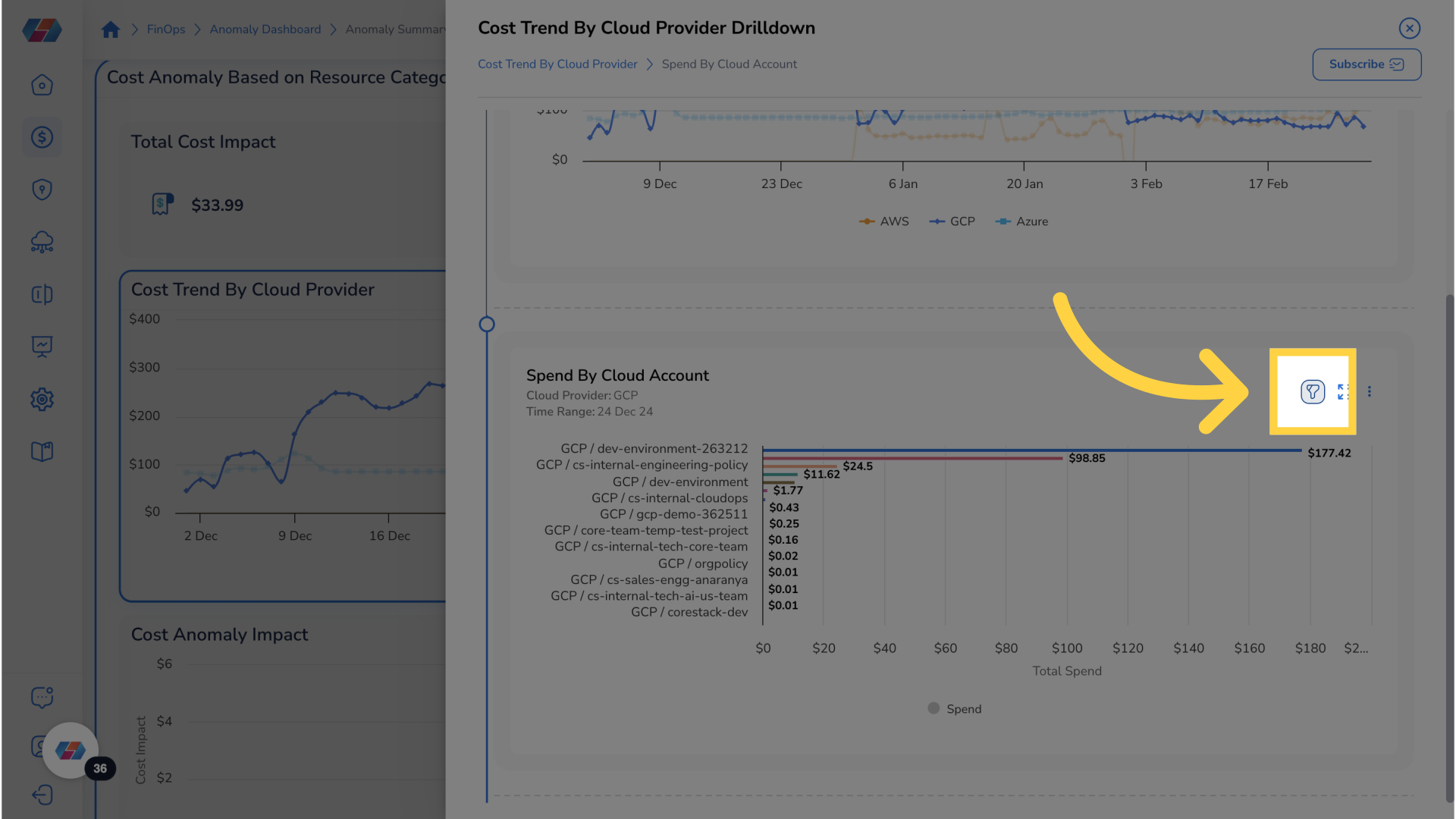The height and width of the screenshot is (819, 1456).
Task: Click the Total Cost Impact receipt icon
Action: [x=162, y=204]
